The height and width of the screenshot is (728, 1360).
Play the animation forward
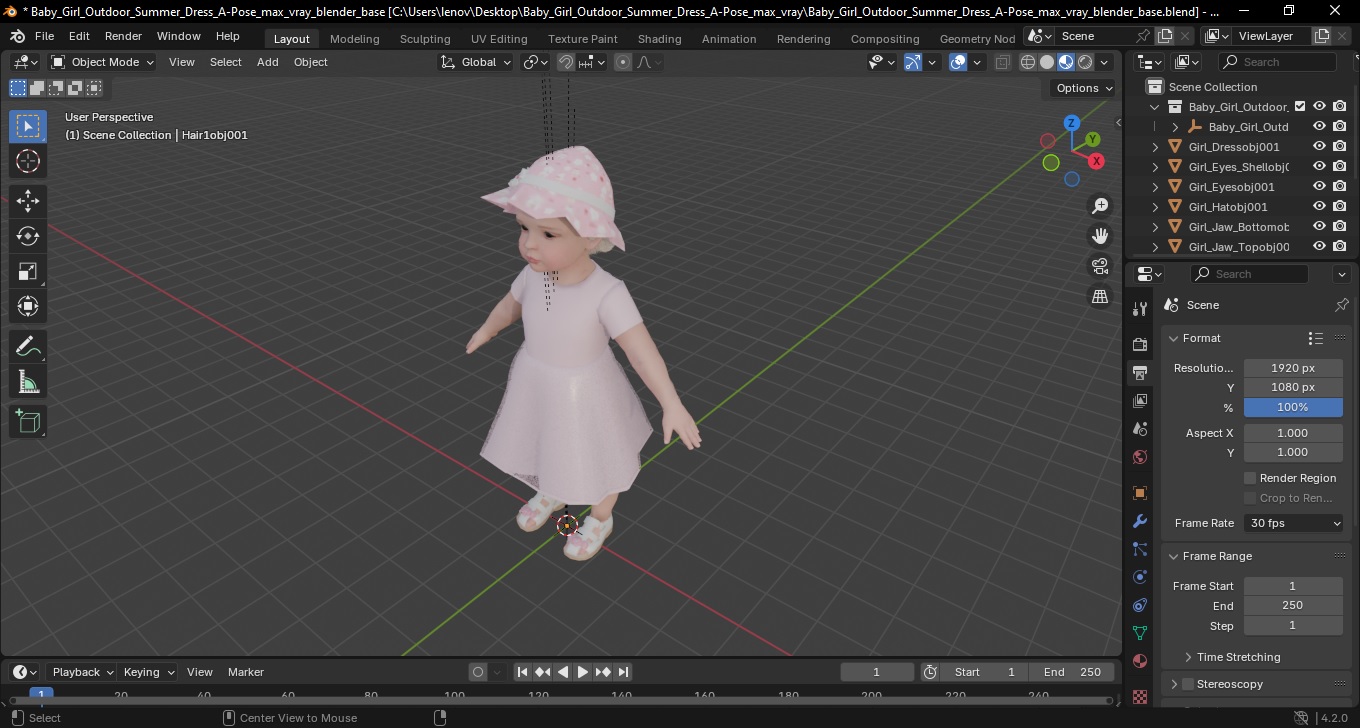pos(582,672)
